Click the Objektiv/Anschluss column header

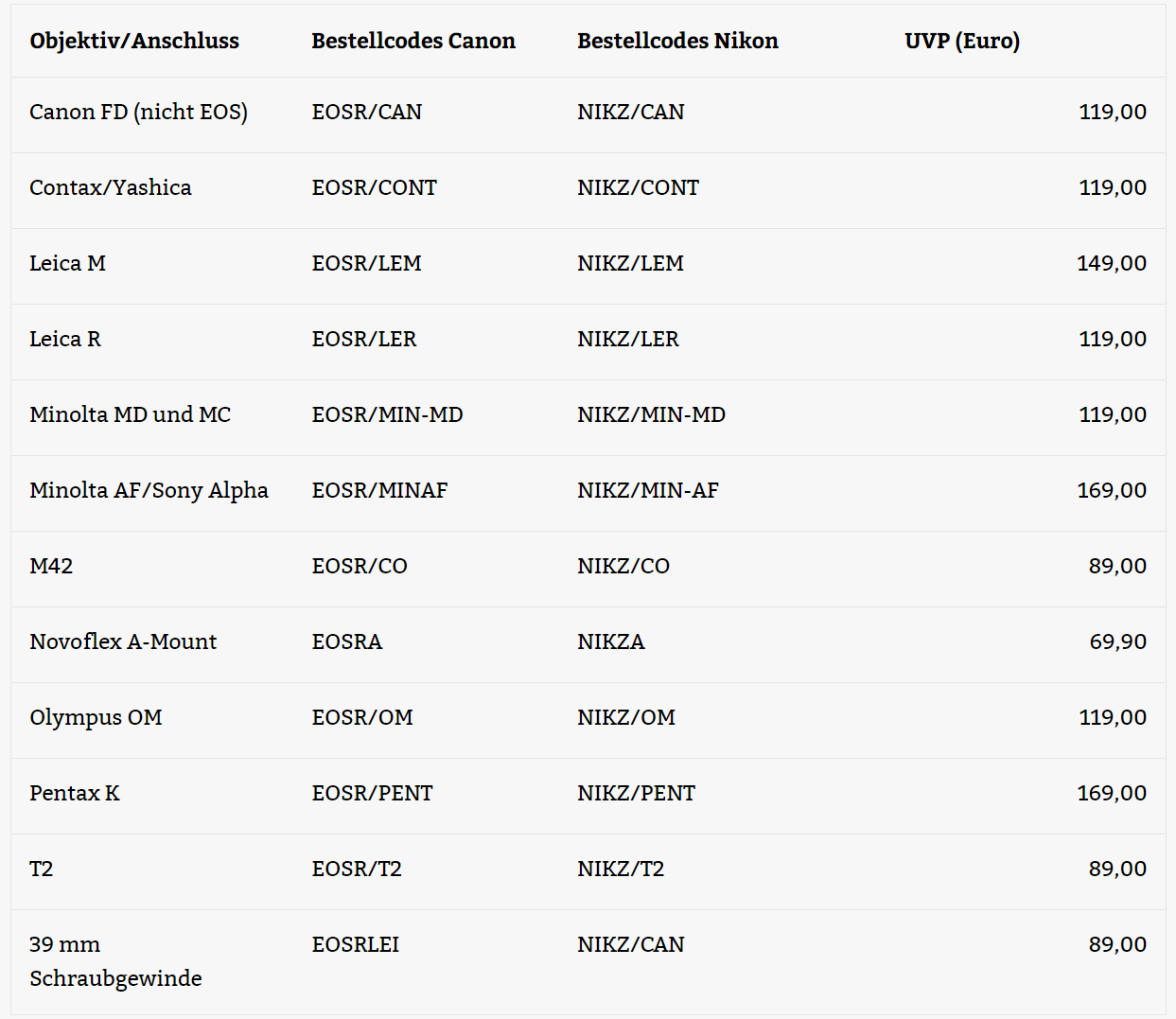134,41
